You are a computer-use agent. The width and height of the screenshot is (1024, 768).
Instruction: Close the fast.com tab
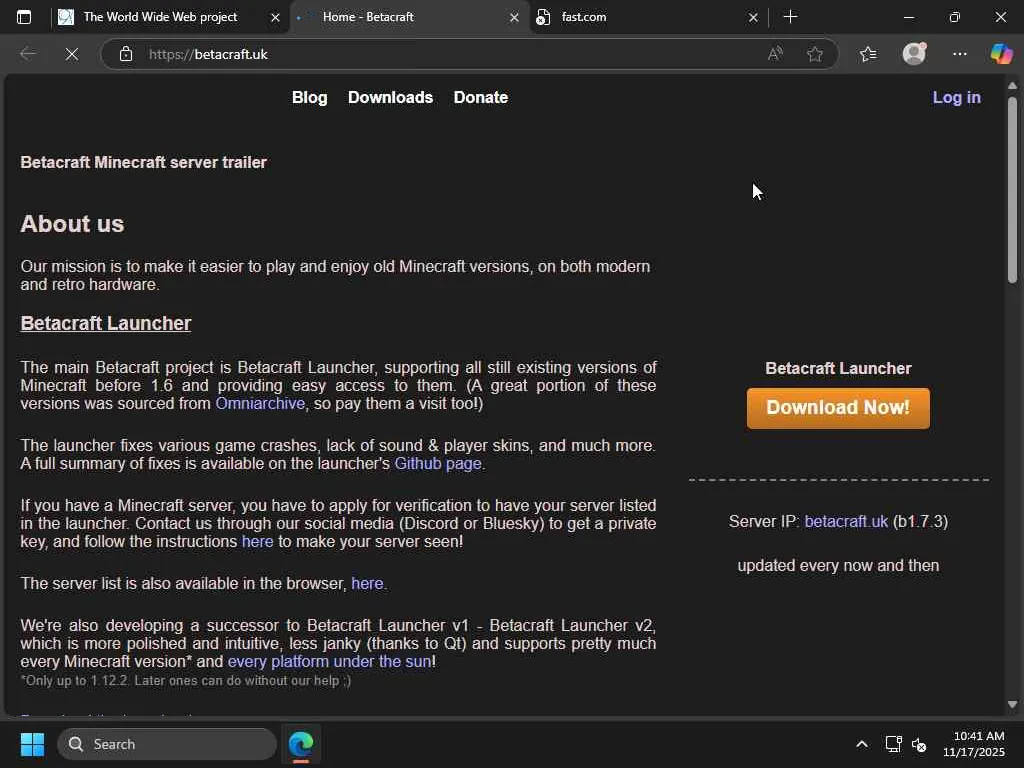[x=753, y=18]
